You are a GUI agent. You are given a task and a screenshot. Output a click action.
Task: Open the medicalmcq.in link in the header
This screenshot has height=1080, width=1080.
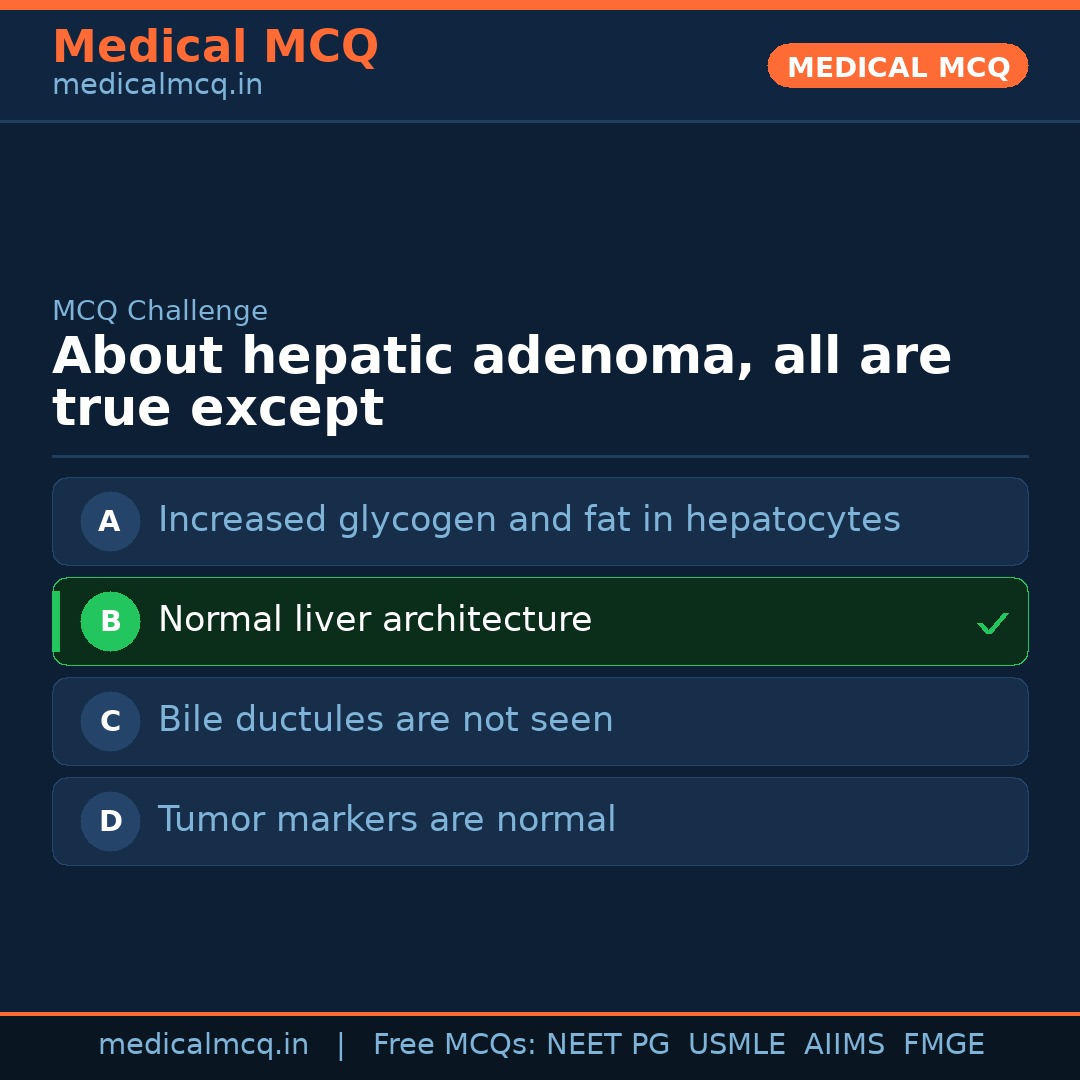pyautogui.click(x=157, y=85)
